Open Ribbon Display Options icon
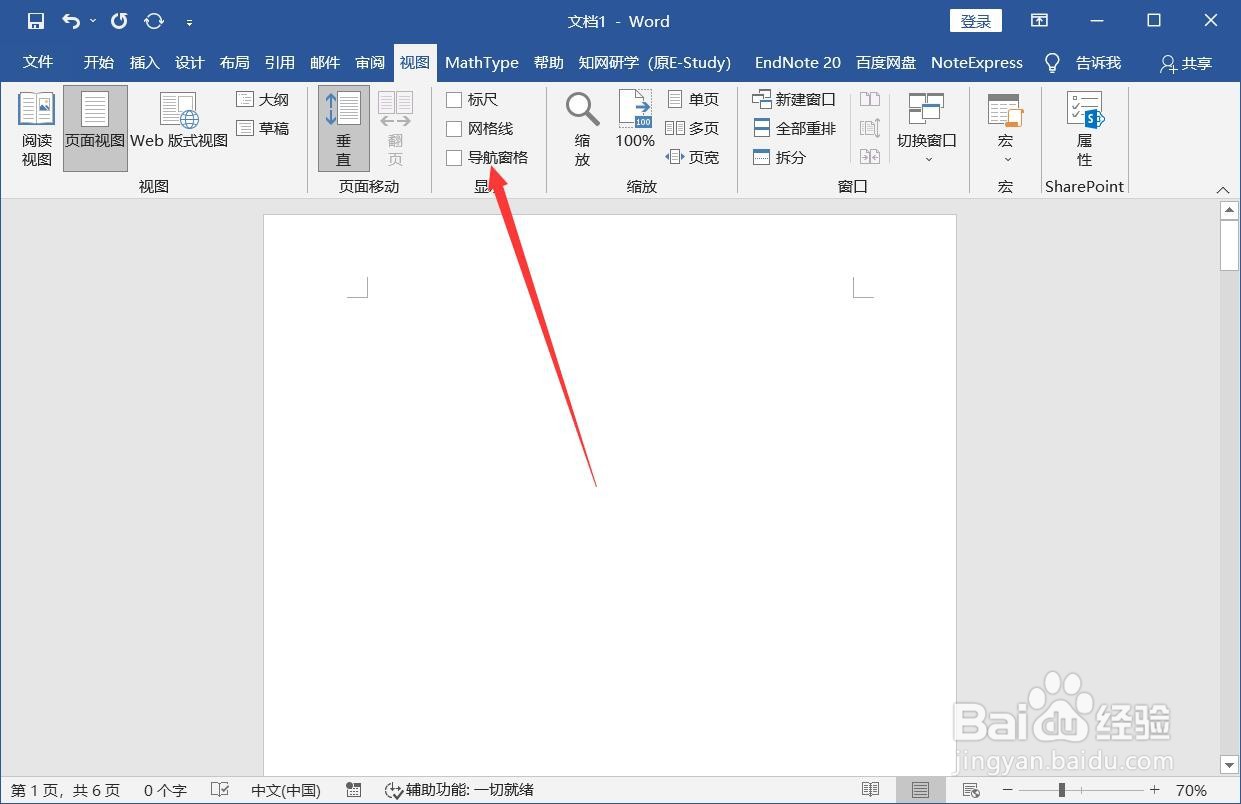 [x=1039, y=21]
